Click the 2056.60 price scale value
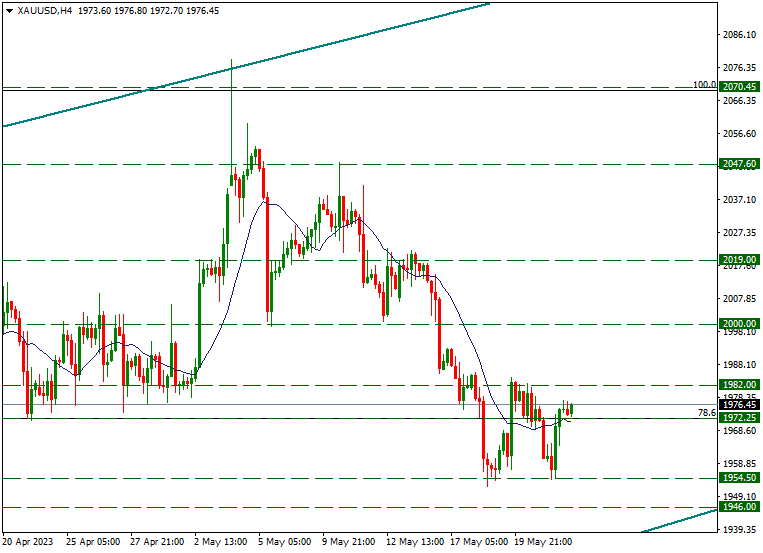 740,133
